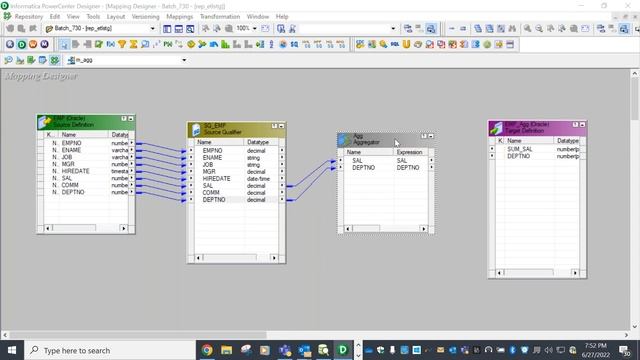Toggle the Overview window toolbar button
The image size is (640, 360).
(x=190, y=29)
